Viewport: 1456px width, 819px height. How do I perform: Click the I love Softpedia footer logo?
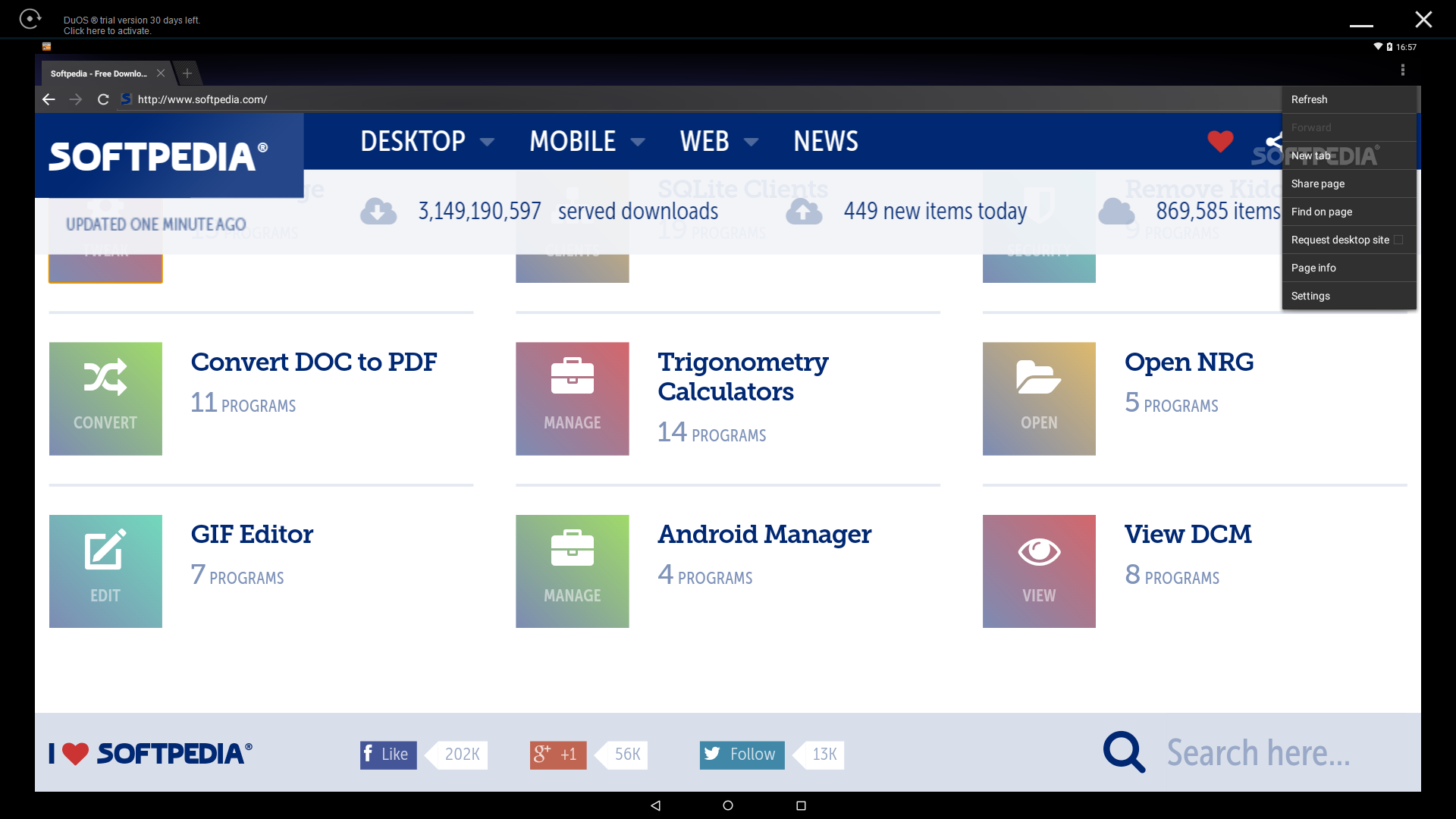click(150, 753)
